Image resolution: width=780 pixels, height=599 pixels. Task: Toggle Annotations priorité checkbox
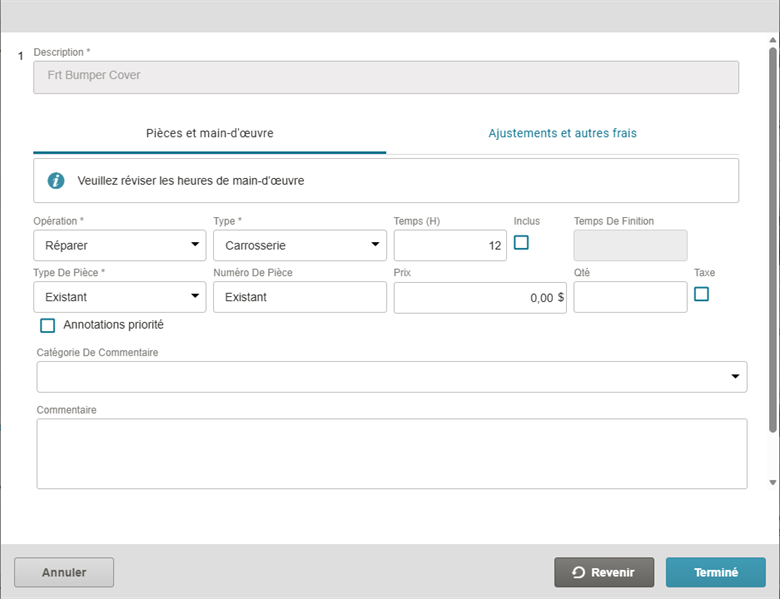47,325
